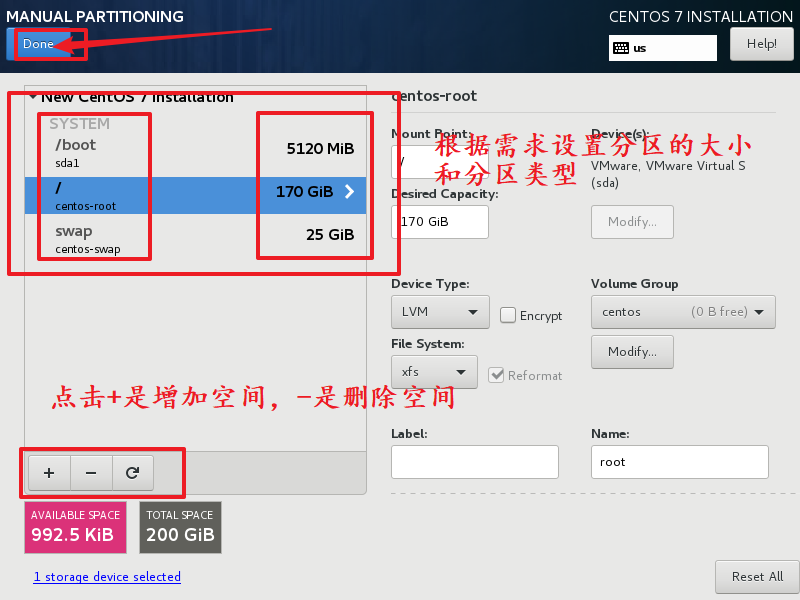Select the / centos-root partition row
This screenshot has height=600, width=800.
[x=195, y=195]
